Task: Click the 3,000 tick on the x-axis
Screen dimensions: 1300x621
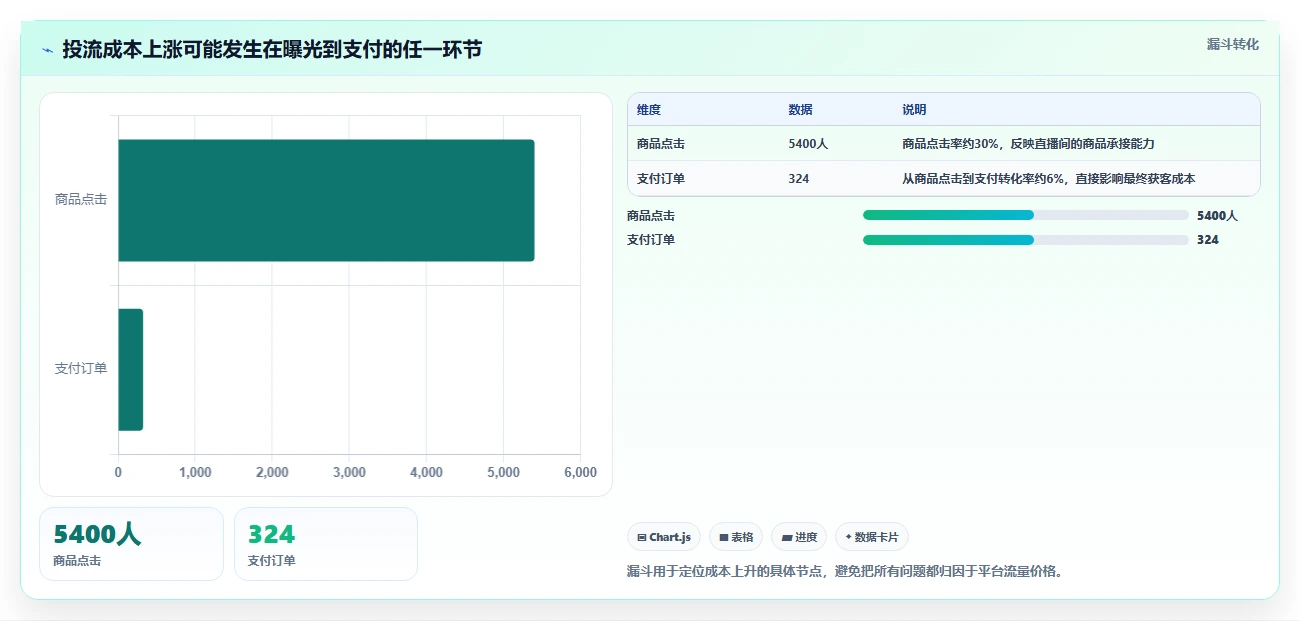Action: pyautogui.click(x=349, y=473)
